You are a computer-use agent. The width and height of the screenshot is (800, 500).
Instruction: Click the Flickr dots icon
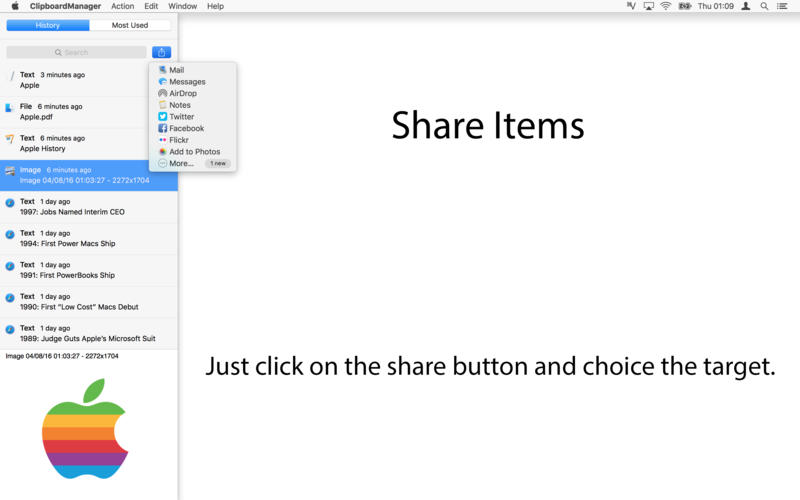point(162,140)
